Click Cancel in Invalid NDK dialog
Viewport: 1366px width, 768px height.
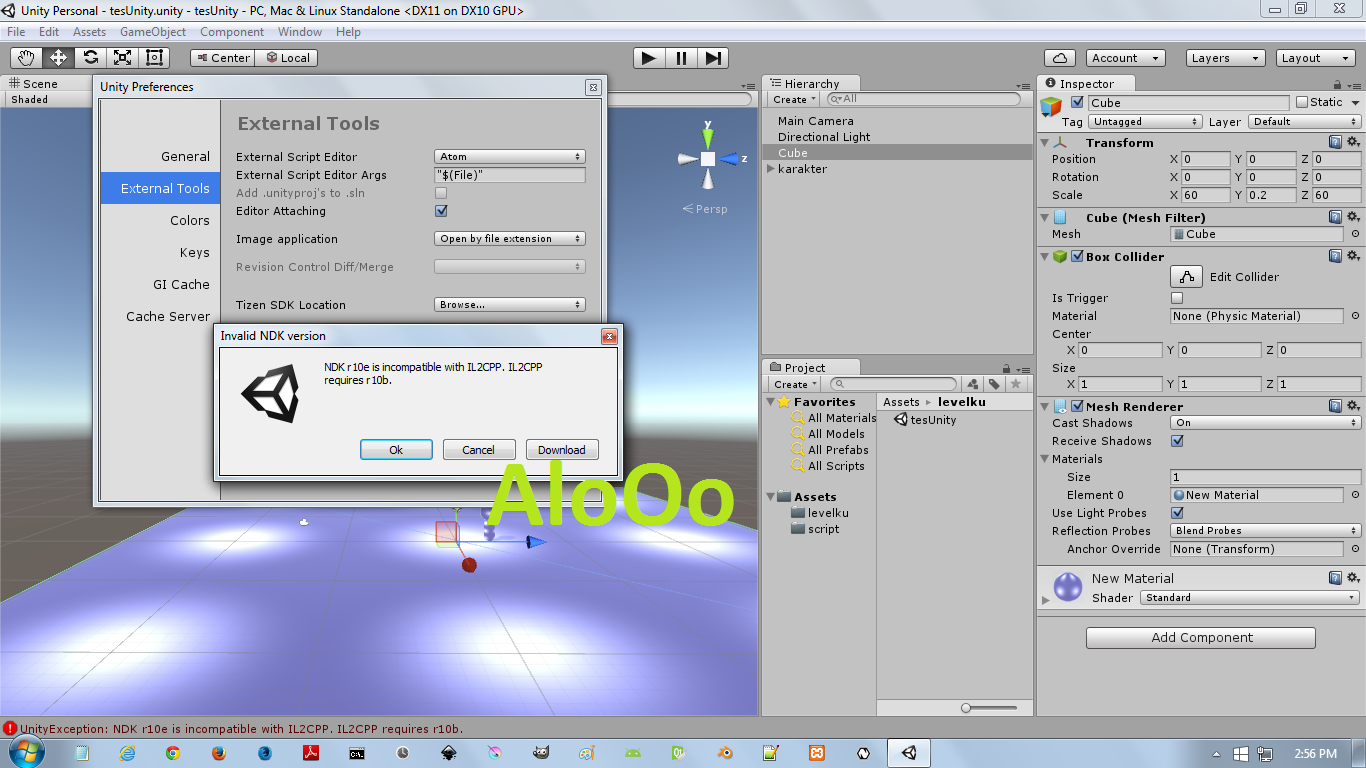[479, 450]
